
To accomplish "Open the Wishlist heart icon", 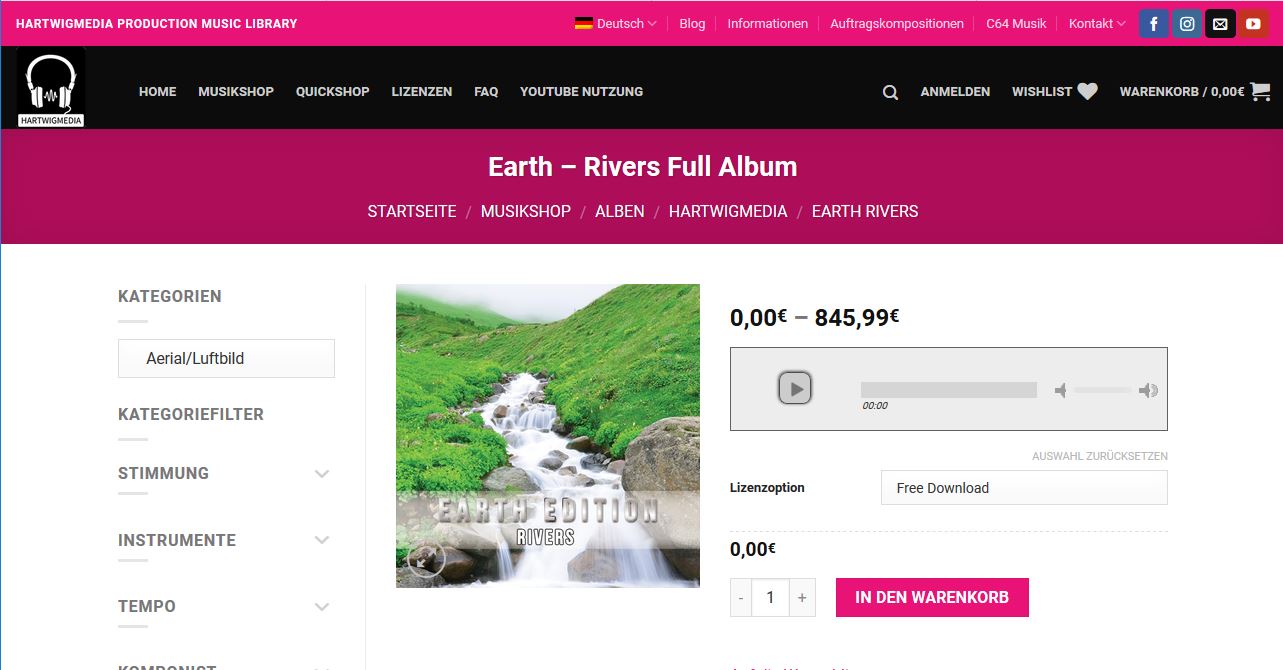I will point(1088,91).
